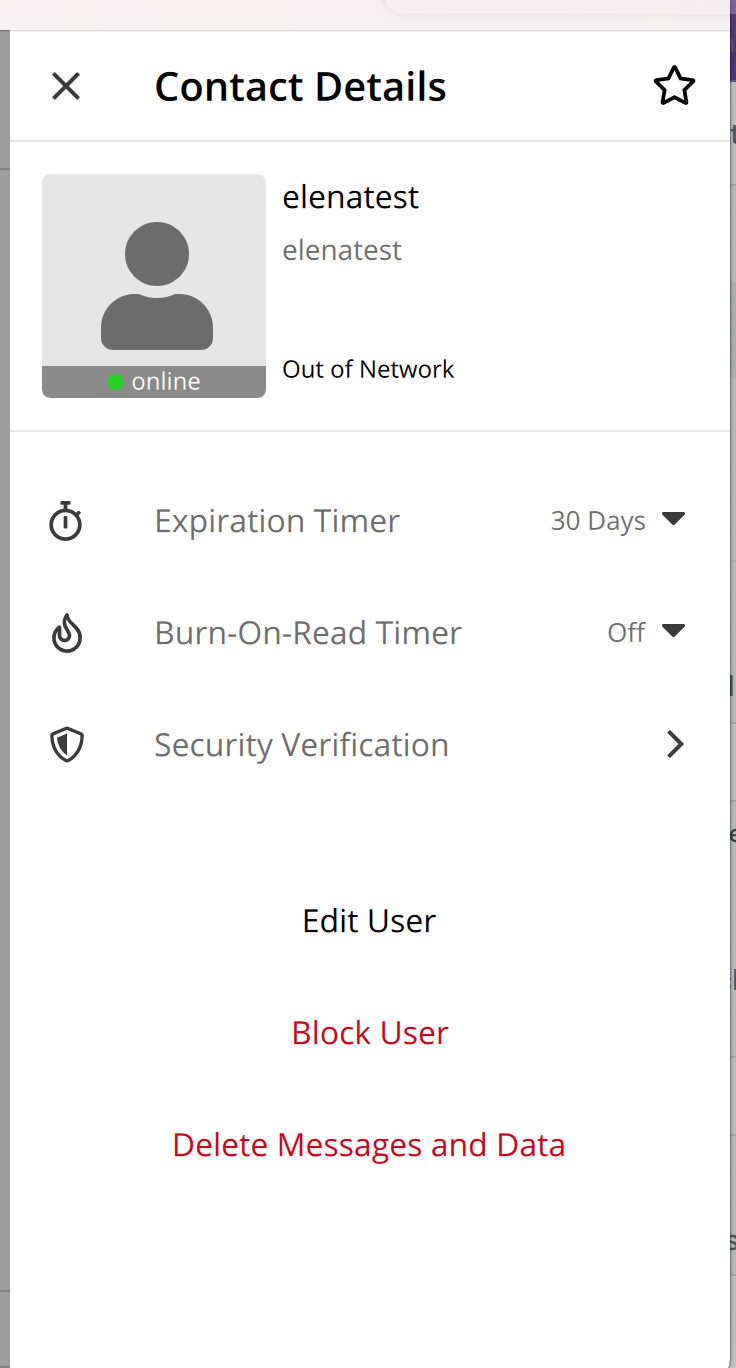The width and height of the screenshot is (736, 1368).
Task: Click the Out of Network label
Action: coord(368,369)
